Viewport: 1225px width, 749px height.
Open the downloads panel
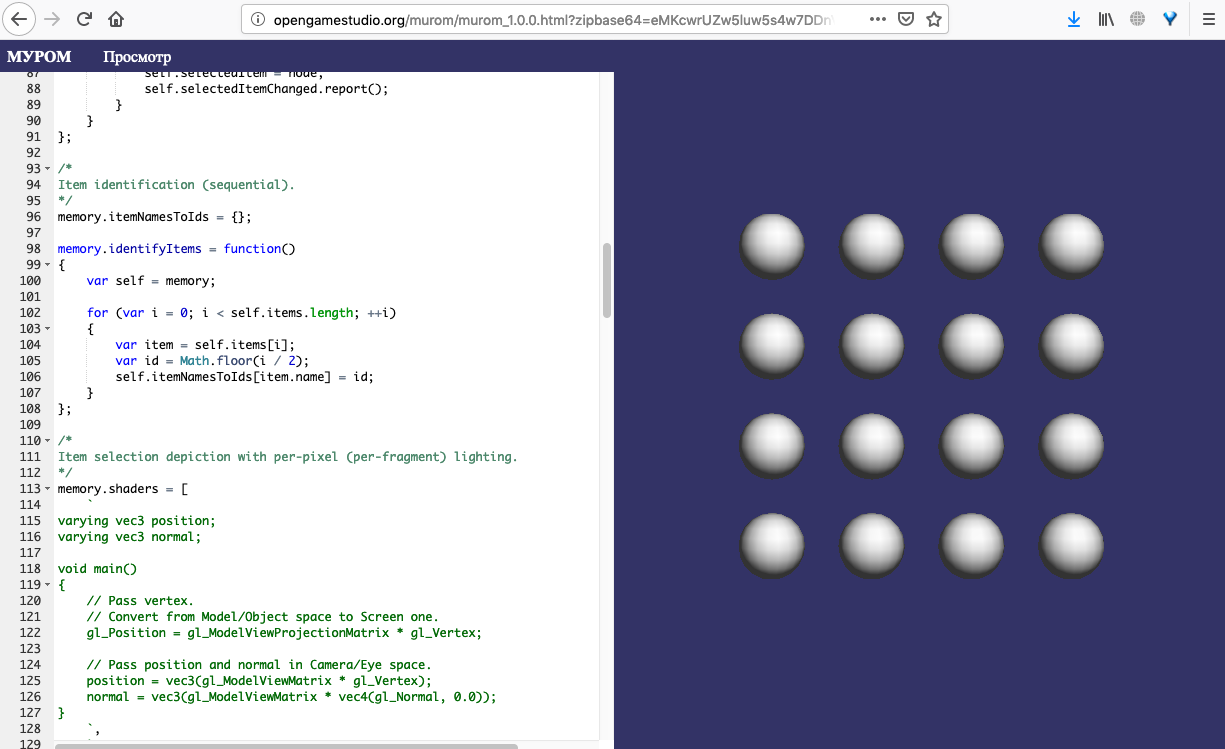coord(1074,19)
